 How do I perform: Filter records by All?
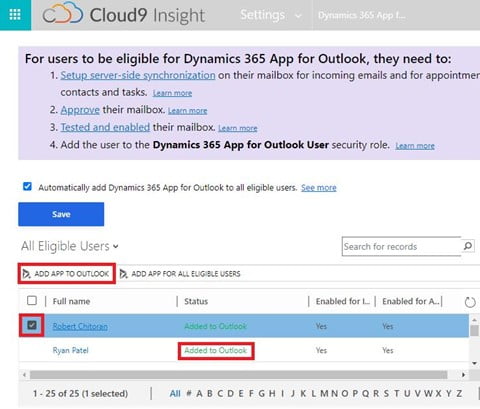(x=175, y=394)
